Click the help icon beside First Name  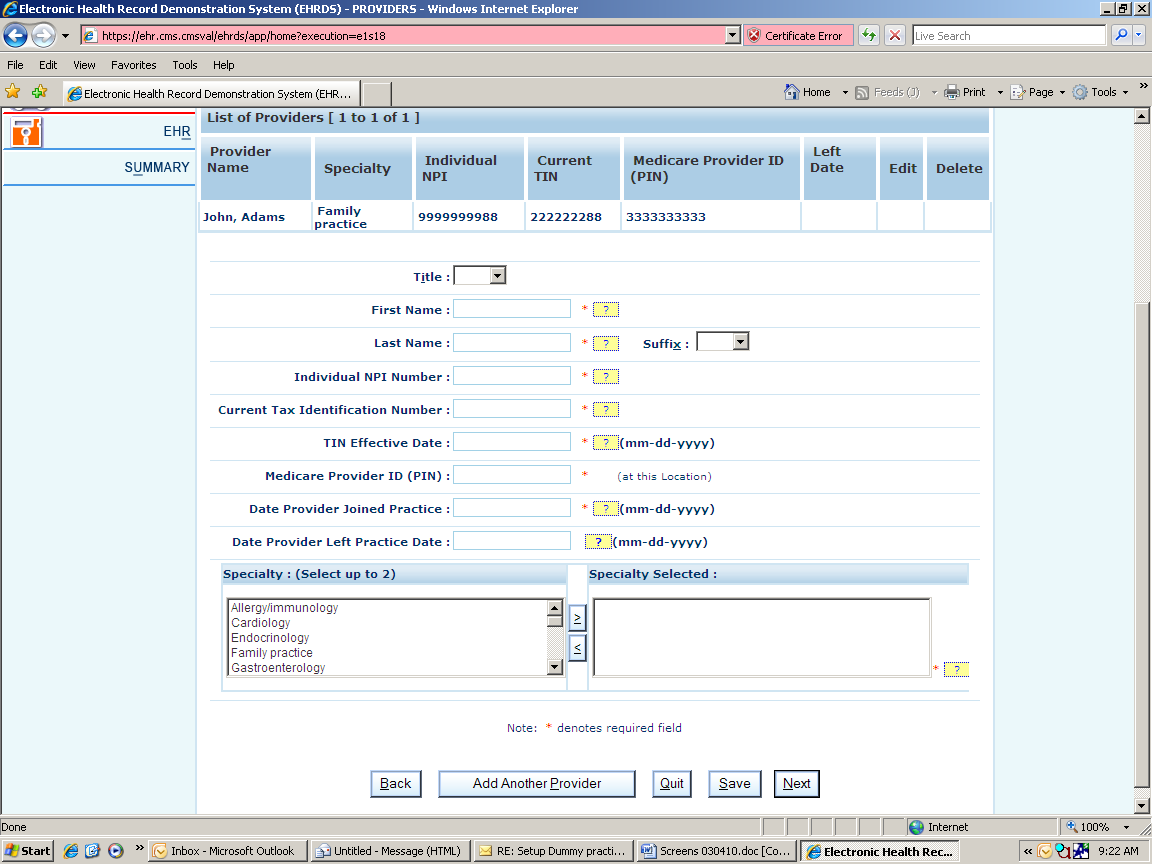605,310
